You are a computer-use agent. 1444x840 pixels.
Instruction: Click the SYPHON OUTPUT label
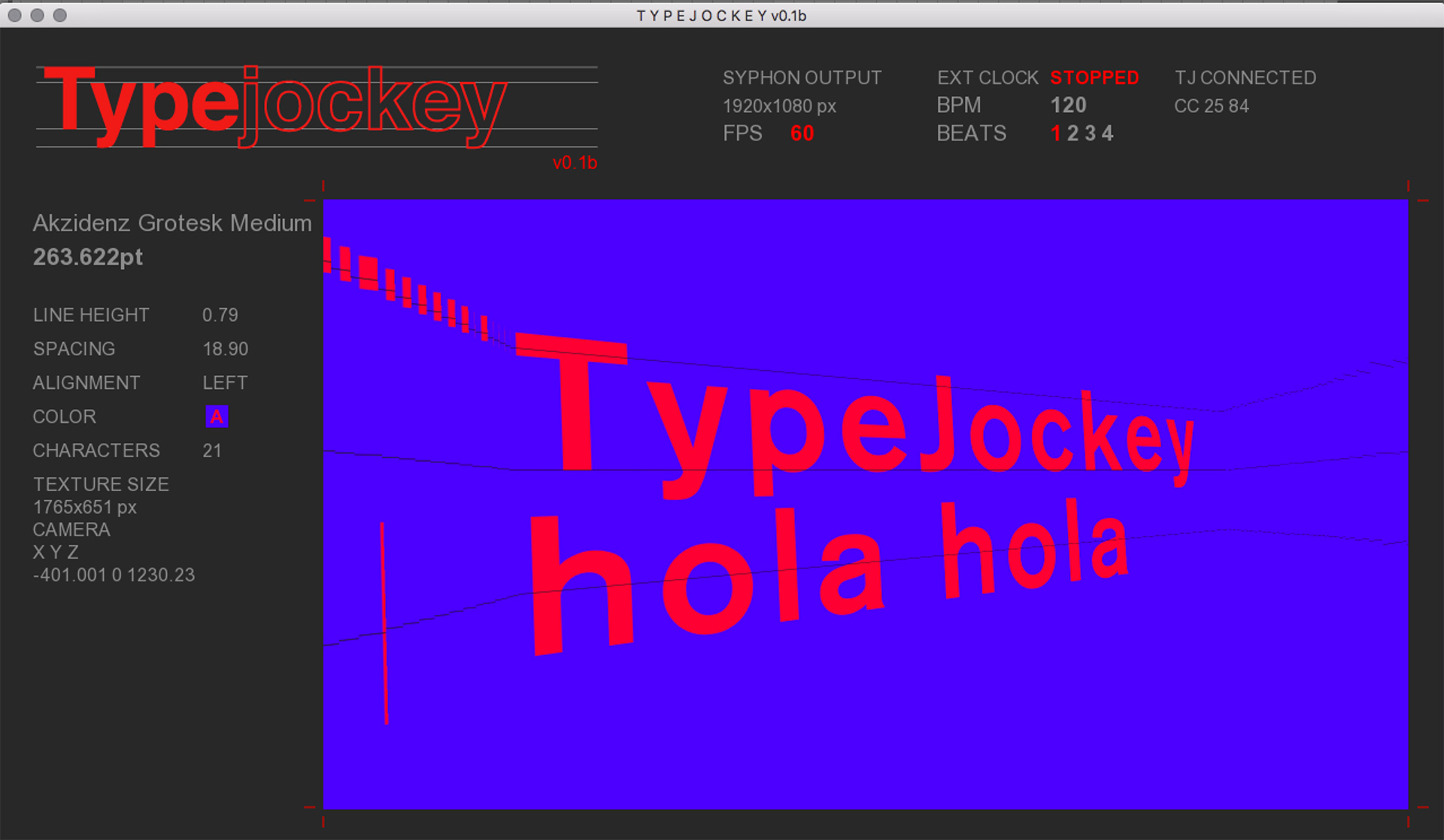point(802,77)
